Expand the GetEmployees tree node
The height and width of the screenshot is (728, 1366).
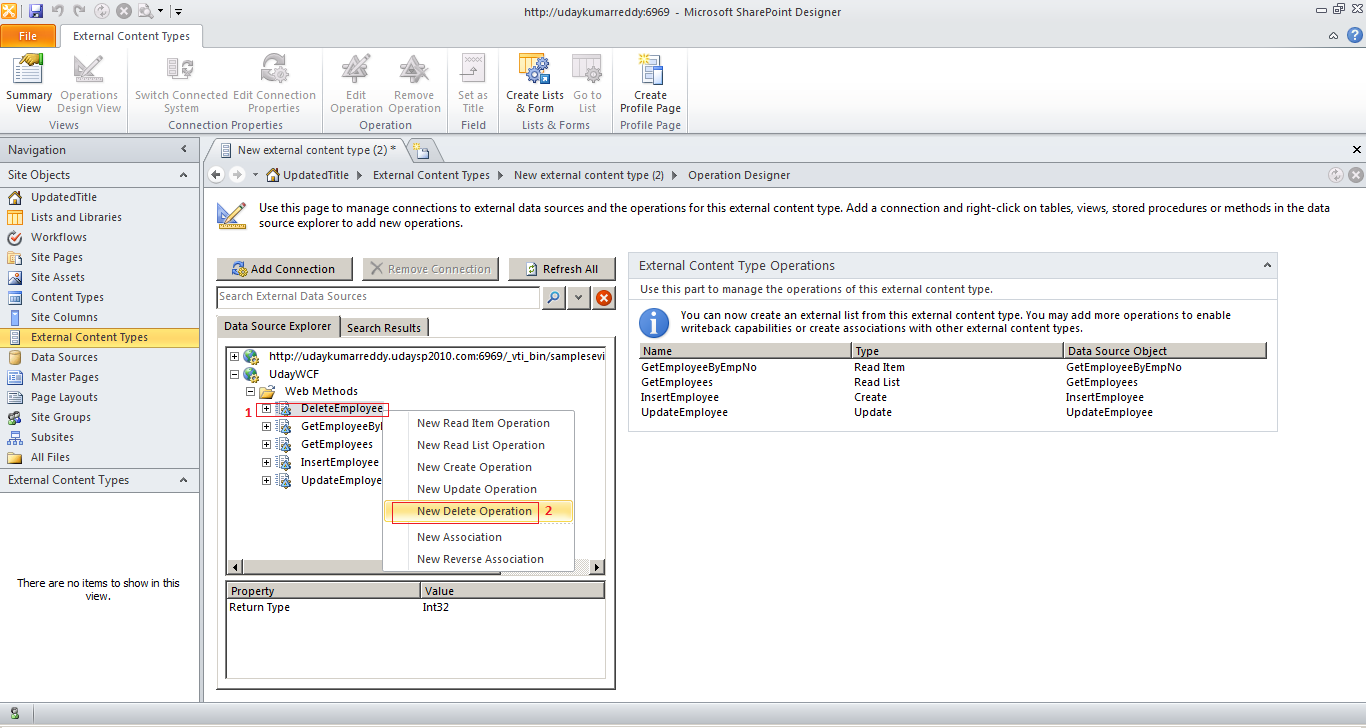[x=266, y=444]
